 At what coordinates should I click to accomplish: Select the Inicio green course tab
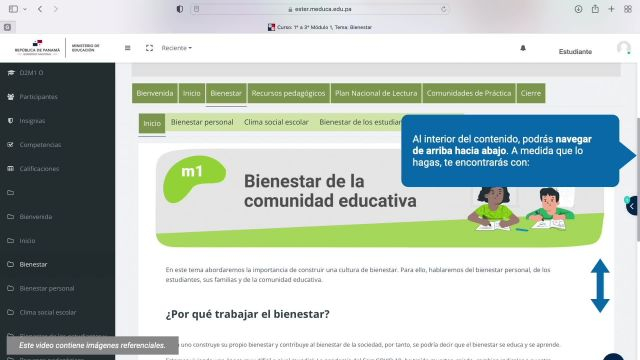coord(191,93)
